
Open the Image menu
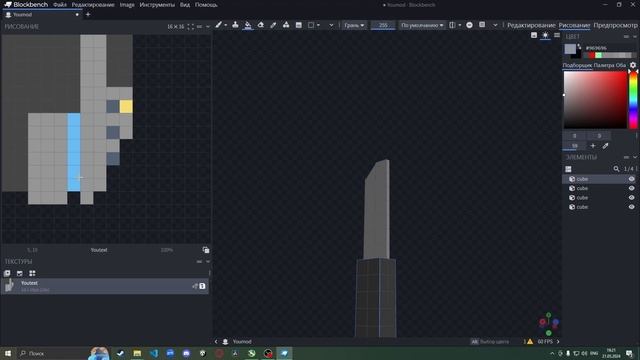coord(127,5)
